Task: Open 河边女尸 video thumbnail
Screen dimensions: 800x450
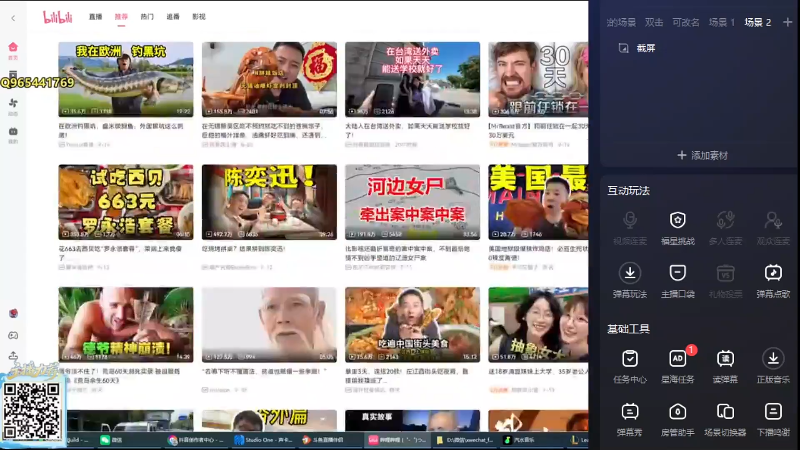Action: [412, 202]
